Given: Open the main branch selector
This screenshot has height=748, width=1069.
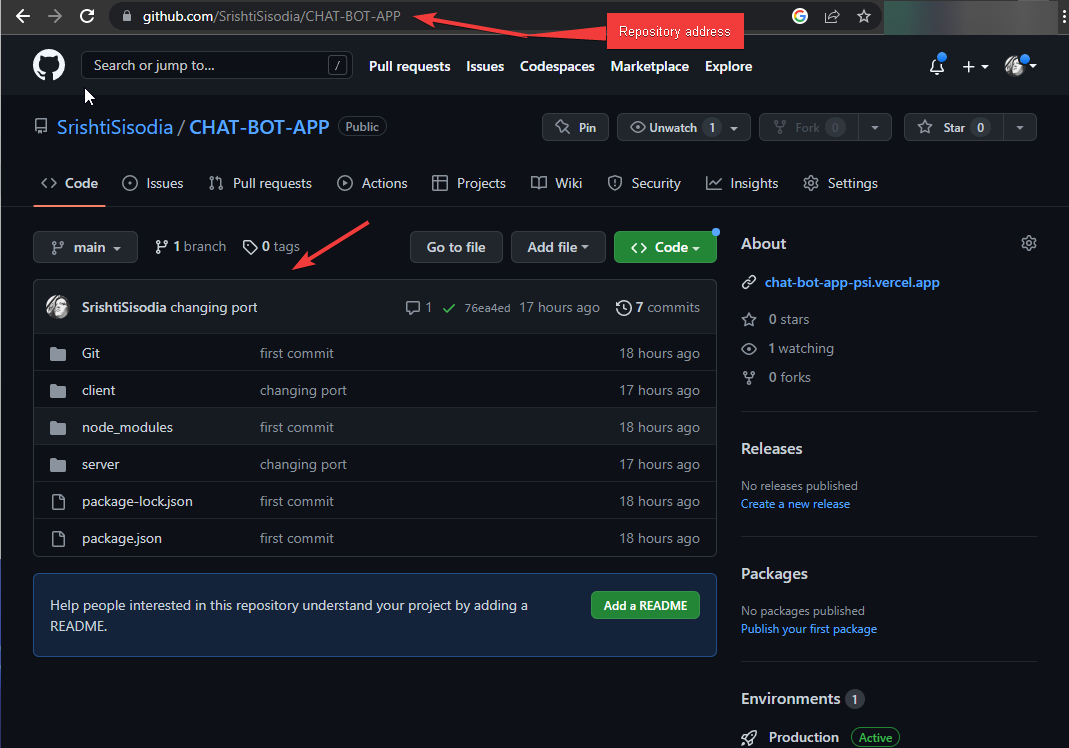Looking at the screenshot, I should [x=85, y=248].
